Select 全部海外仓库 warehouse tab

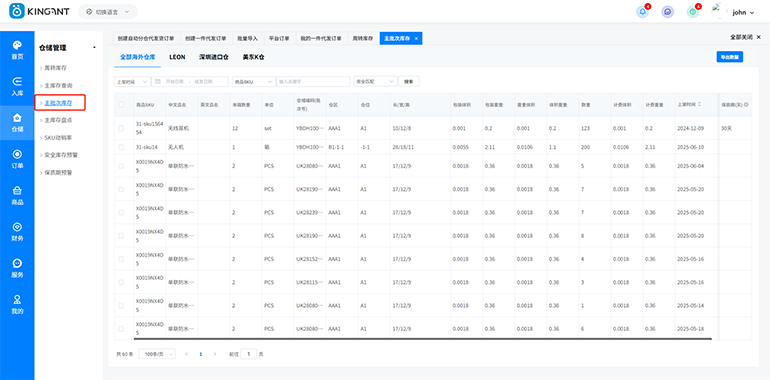[138, 57]
